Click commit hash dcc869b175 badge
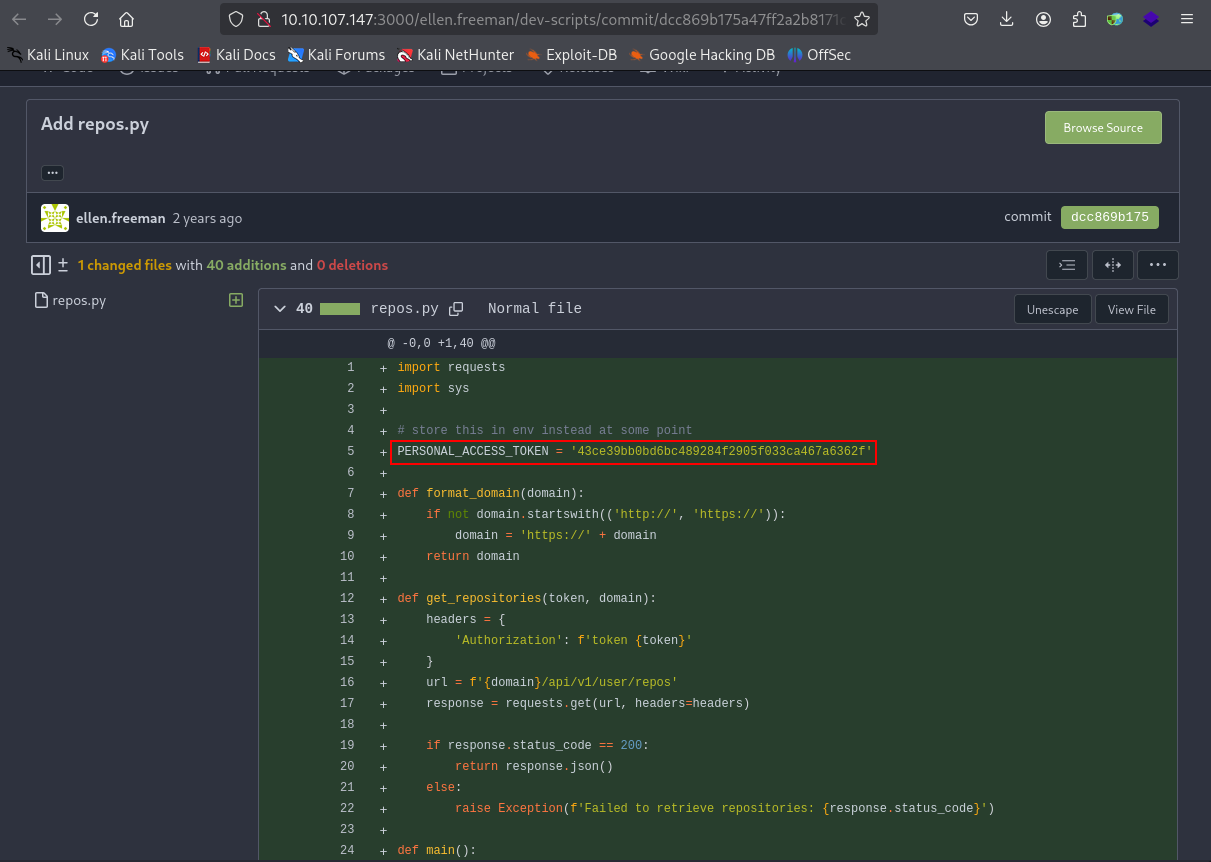 tap(1110, 217)
